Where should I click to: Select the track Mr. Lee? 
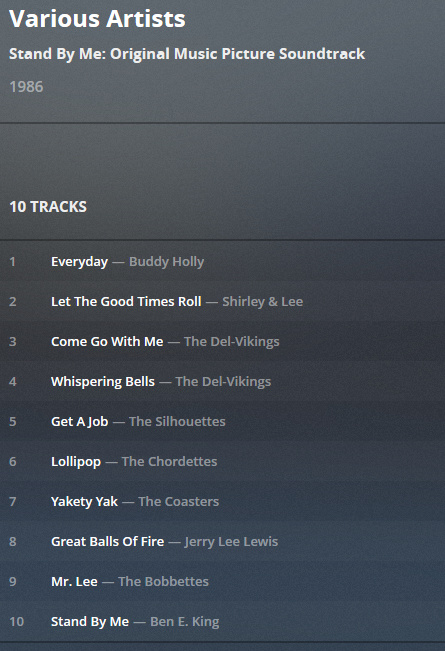[x=74, y=581]
